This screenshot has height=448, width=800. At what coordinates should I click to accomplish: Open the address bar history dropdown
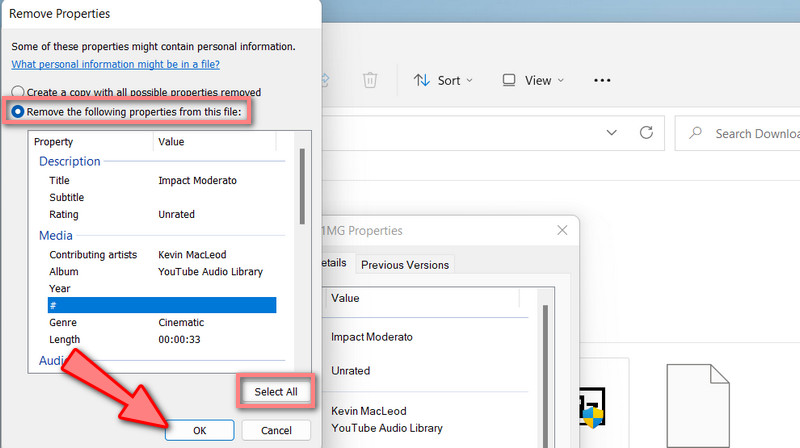tap(610, 133)
